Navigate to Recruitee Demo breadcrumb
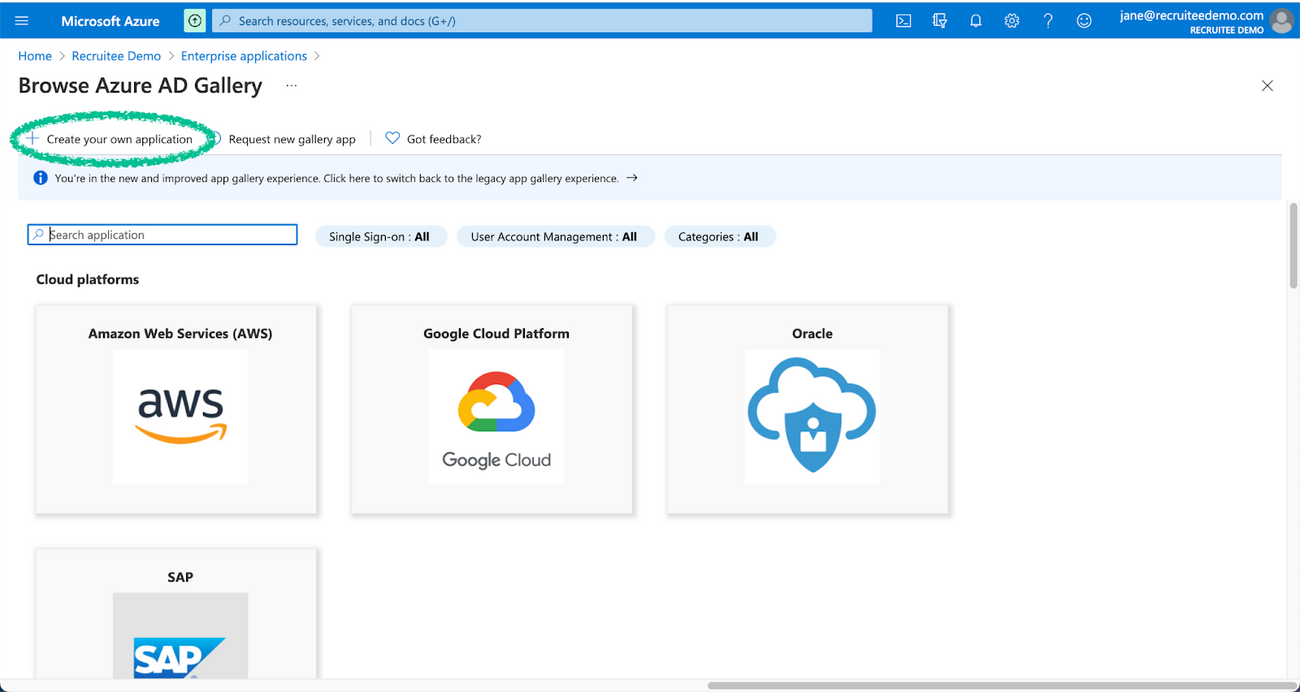This screenshot has width=1300, height=692. click(x=117, y=56)
